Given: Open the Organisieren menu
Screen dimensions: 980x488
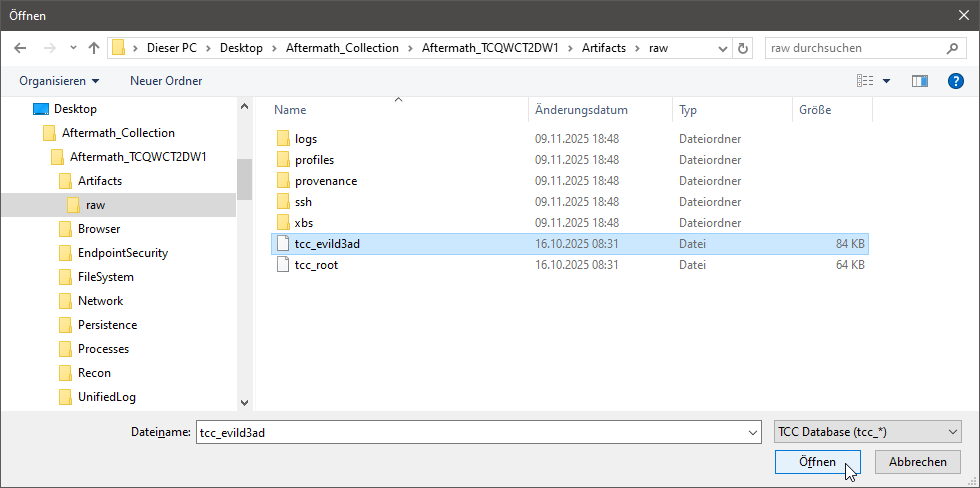Looking at the screenshot, I should point(59,81).
